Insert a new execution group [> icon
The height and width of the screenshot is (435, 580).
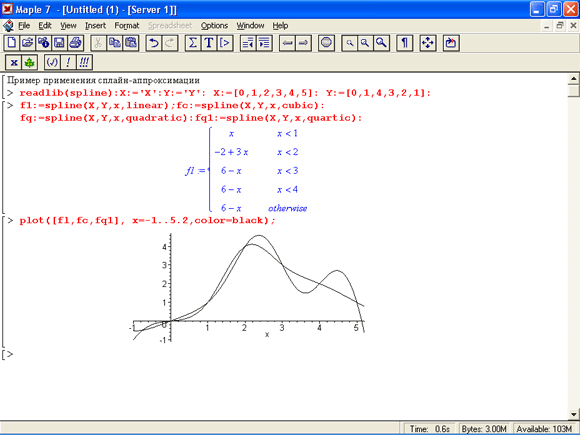(225, 43)
